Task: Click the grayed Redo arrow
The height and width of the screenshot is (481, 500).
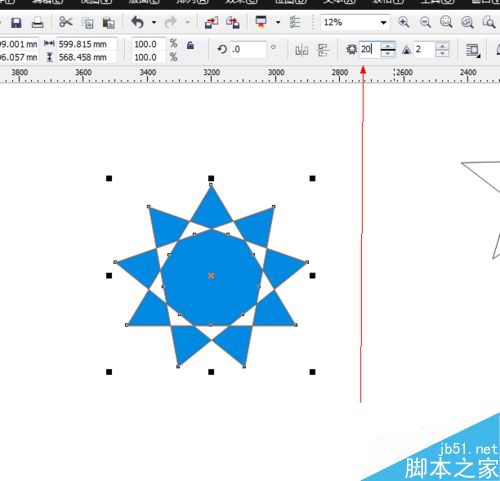Action: click(x=170, y=22)
